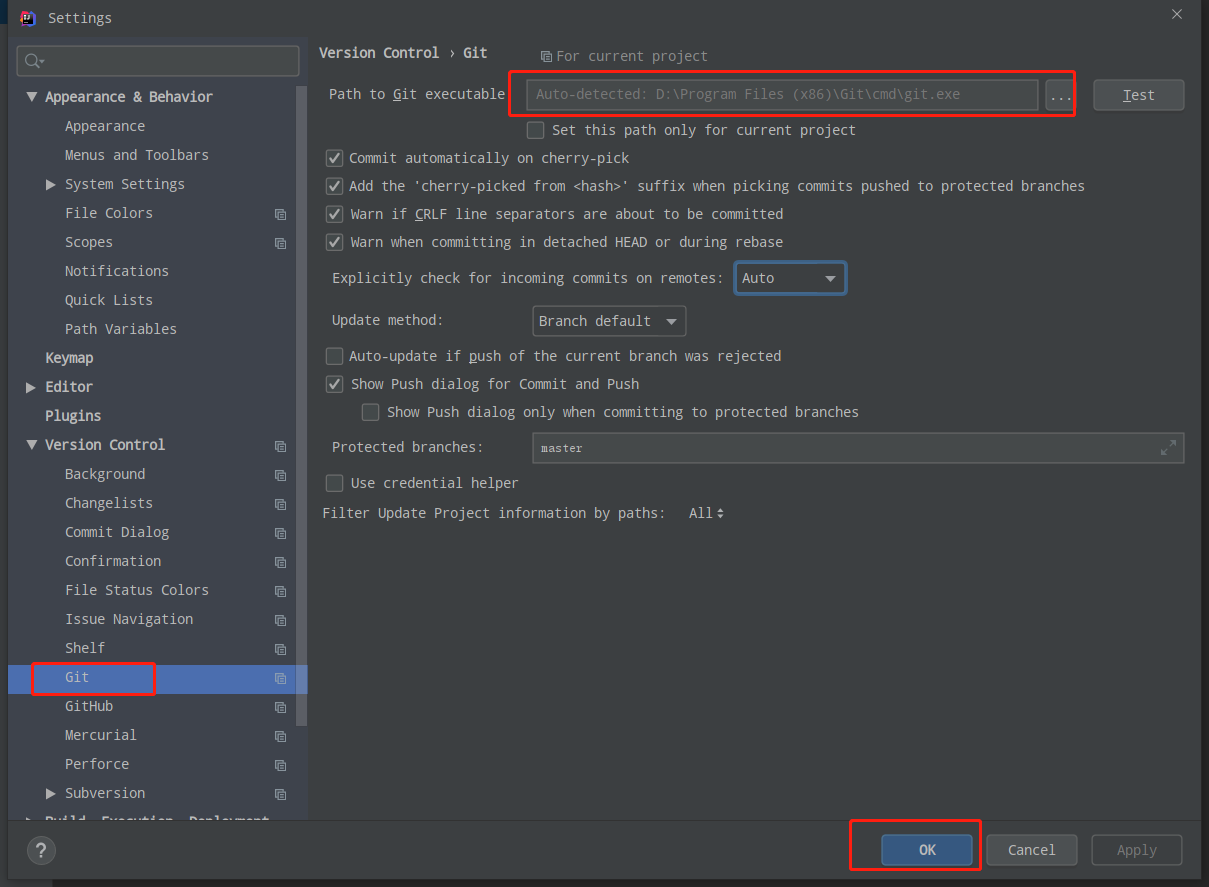Open the Mercurial settings page
The width and height of the screenshot is (1209, 887).
(x=101, y=735)
